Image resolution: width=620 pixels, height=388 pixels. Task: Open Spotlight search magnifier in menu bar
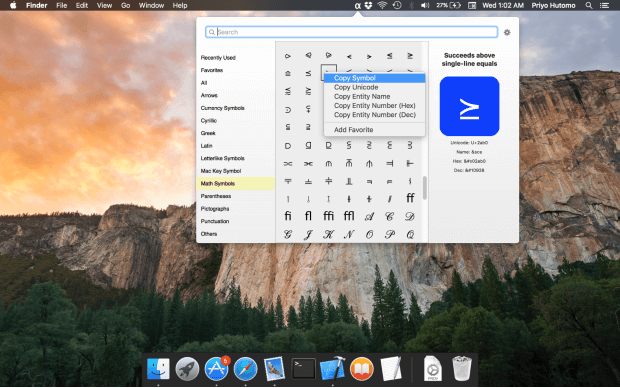click(589, 6)
